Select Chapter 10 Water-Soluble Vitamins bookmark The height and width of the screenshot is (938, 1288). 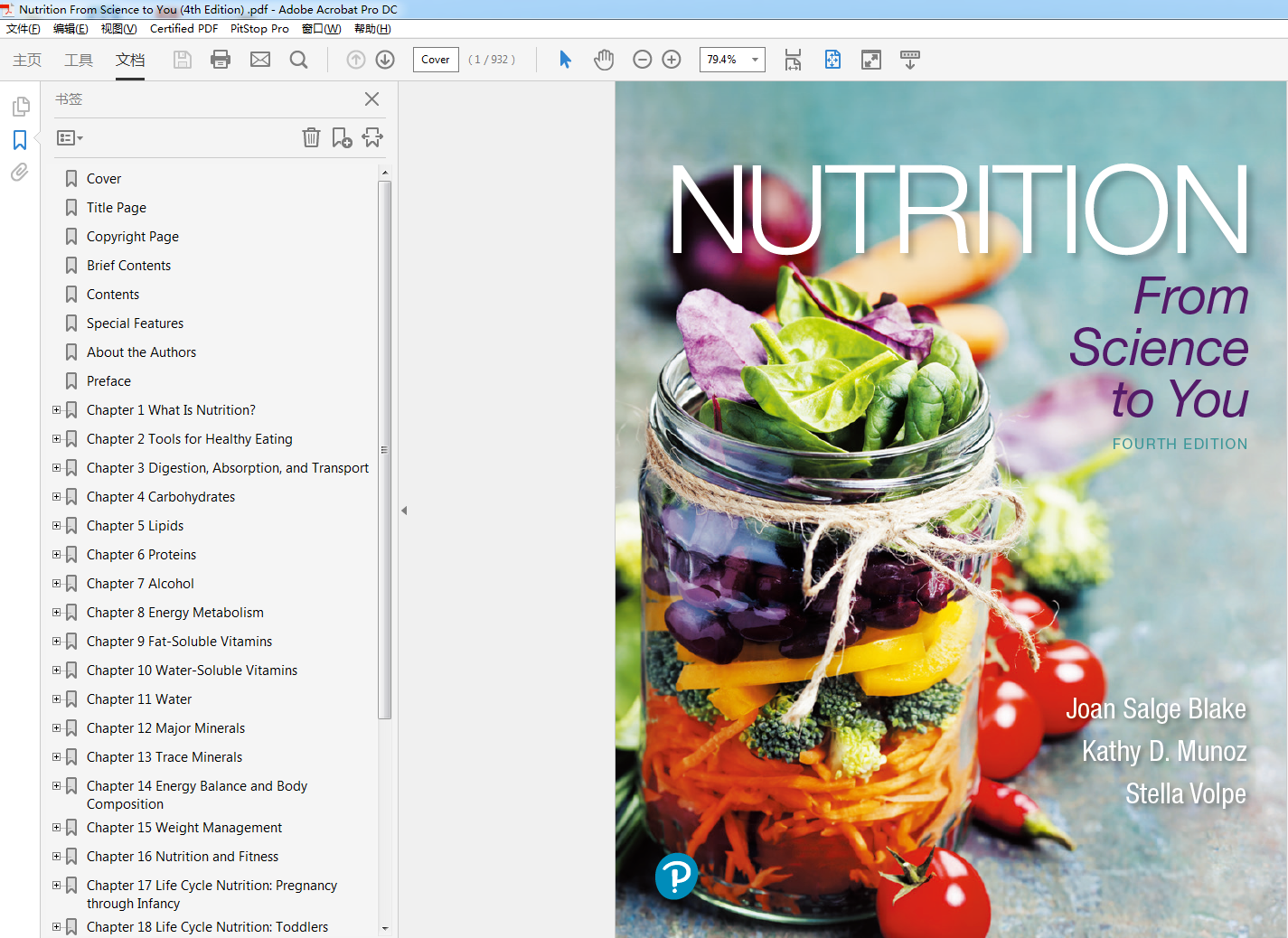[x=192, y=671]
